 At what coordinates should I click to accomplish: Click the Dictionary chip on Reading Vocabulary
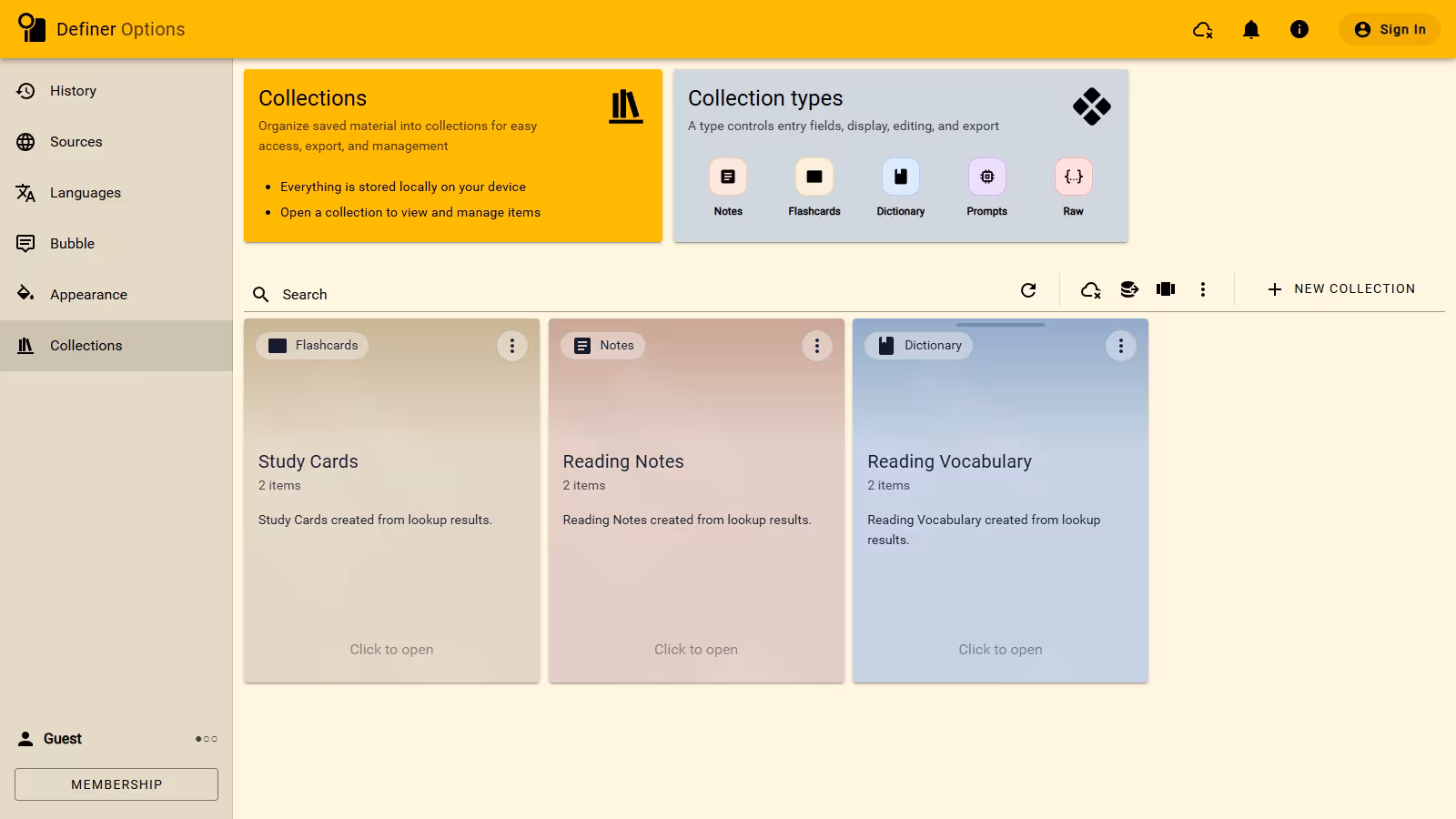(919, 346)
